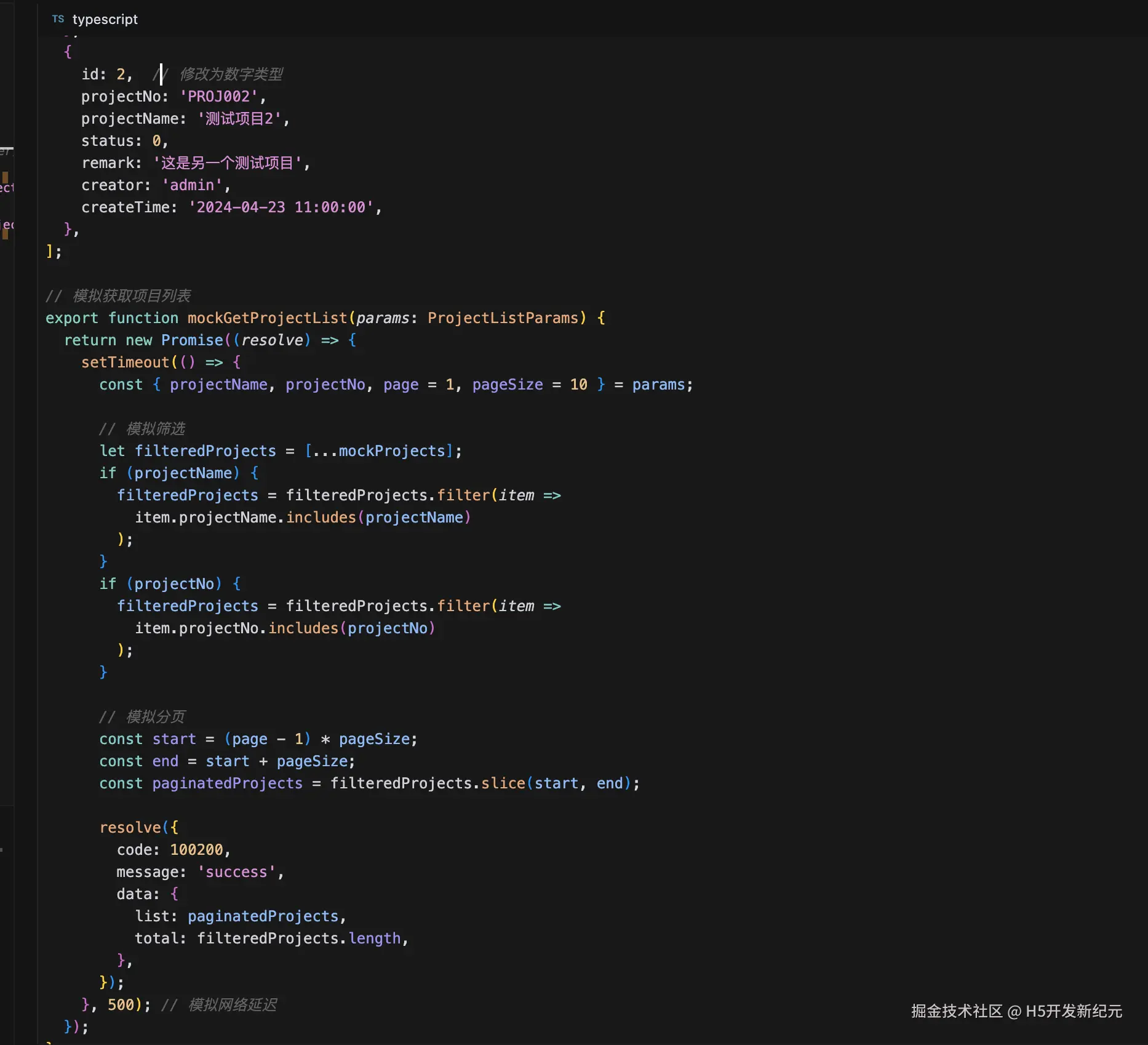Click the "data: {" line
Image resolution: width=1148 pixels, height=1045 pixels.
click(148, 894)
